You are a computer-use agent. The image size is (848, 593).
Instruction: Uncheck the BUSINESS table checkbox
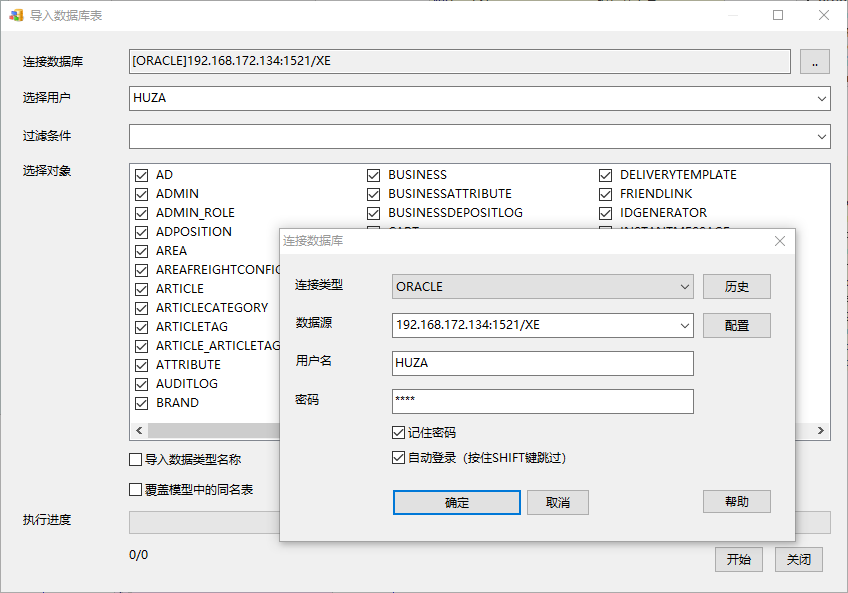373,175
